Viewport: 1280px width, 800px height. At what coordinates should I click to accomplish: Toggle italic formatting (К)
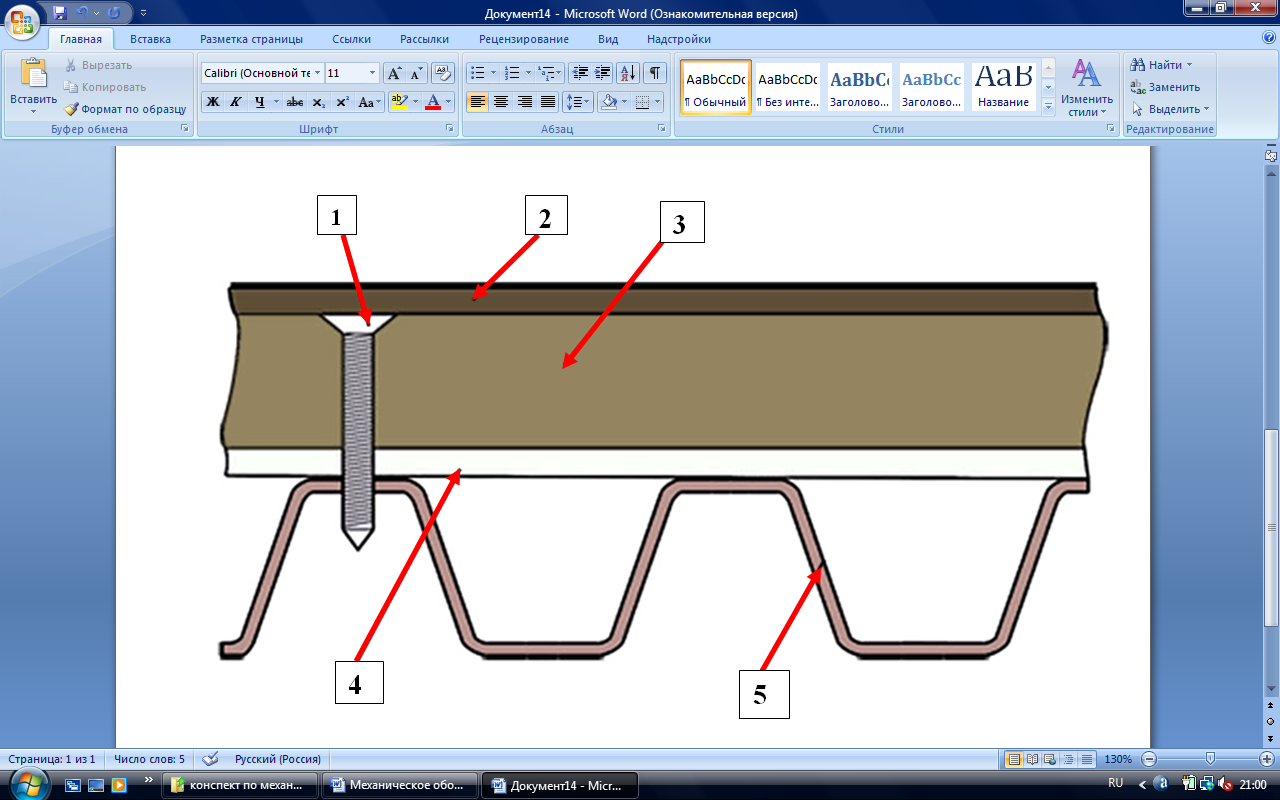coord(236,102)
